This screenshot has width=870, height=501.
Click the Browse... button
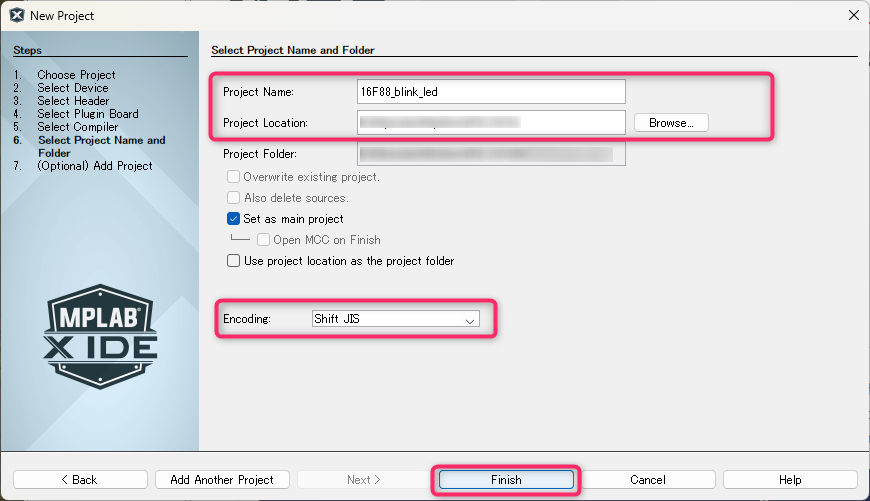click(x=671, y=123)
